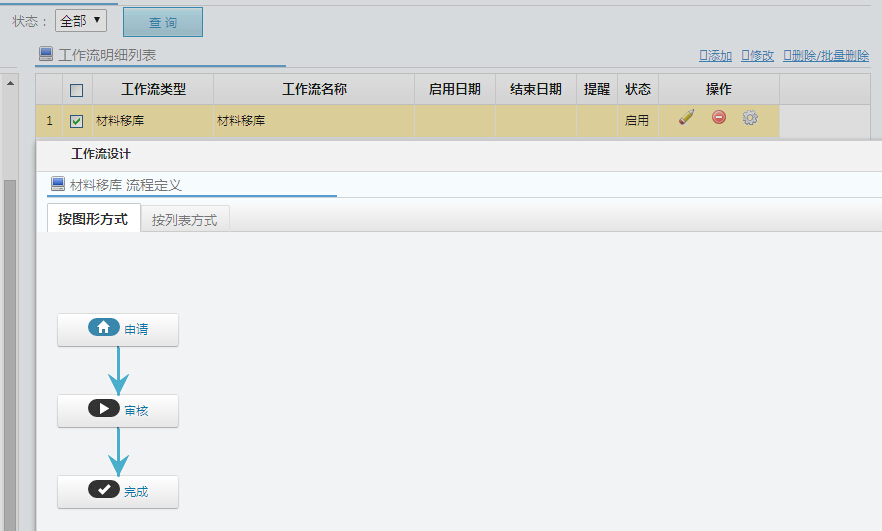Click the play icon on 审核 node
Viewport: 882px width, 531px height.
[x=103, y=409]
